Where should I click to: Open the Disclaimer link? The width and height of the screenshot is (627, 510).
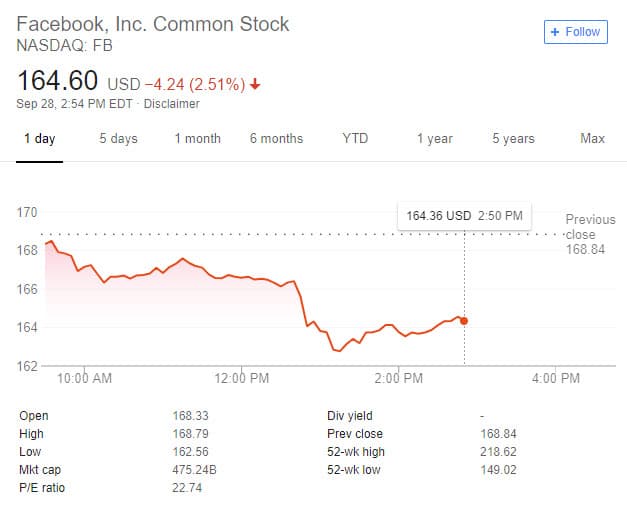click(x=171, y=104)
